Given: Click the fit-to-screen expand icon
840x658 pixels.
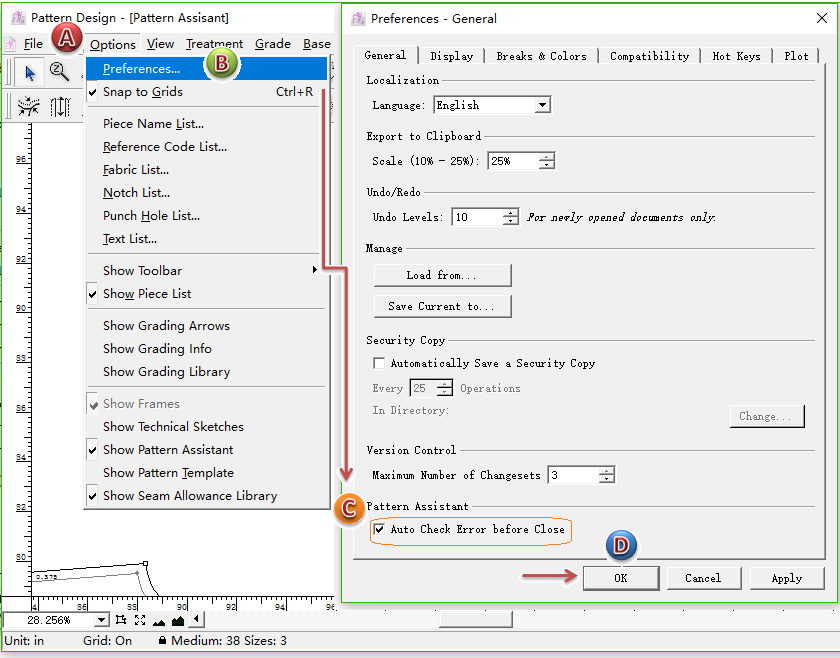Looking at the screenshot, I should [139, 621].
